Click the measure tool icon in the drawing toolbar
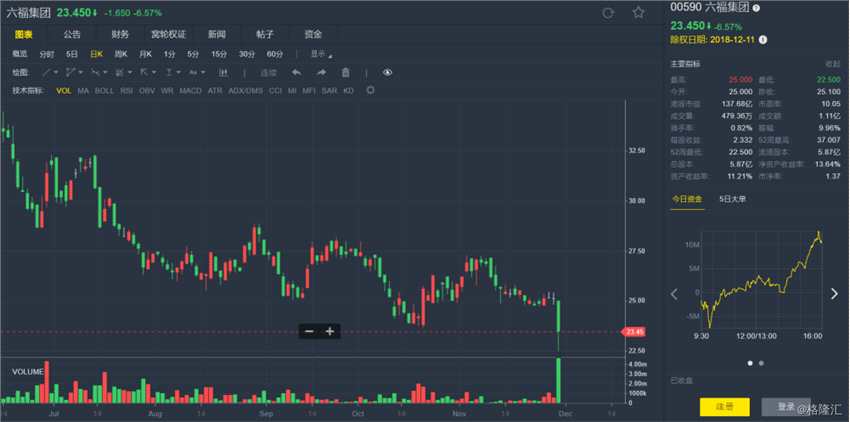Image resolution: width=850 pixels, height=422 pixels. click(x=223, y=72)
